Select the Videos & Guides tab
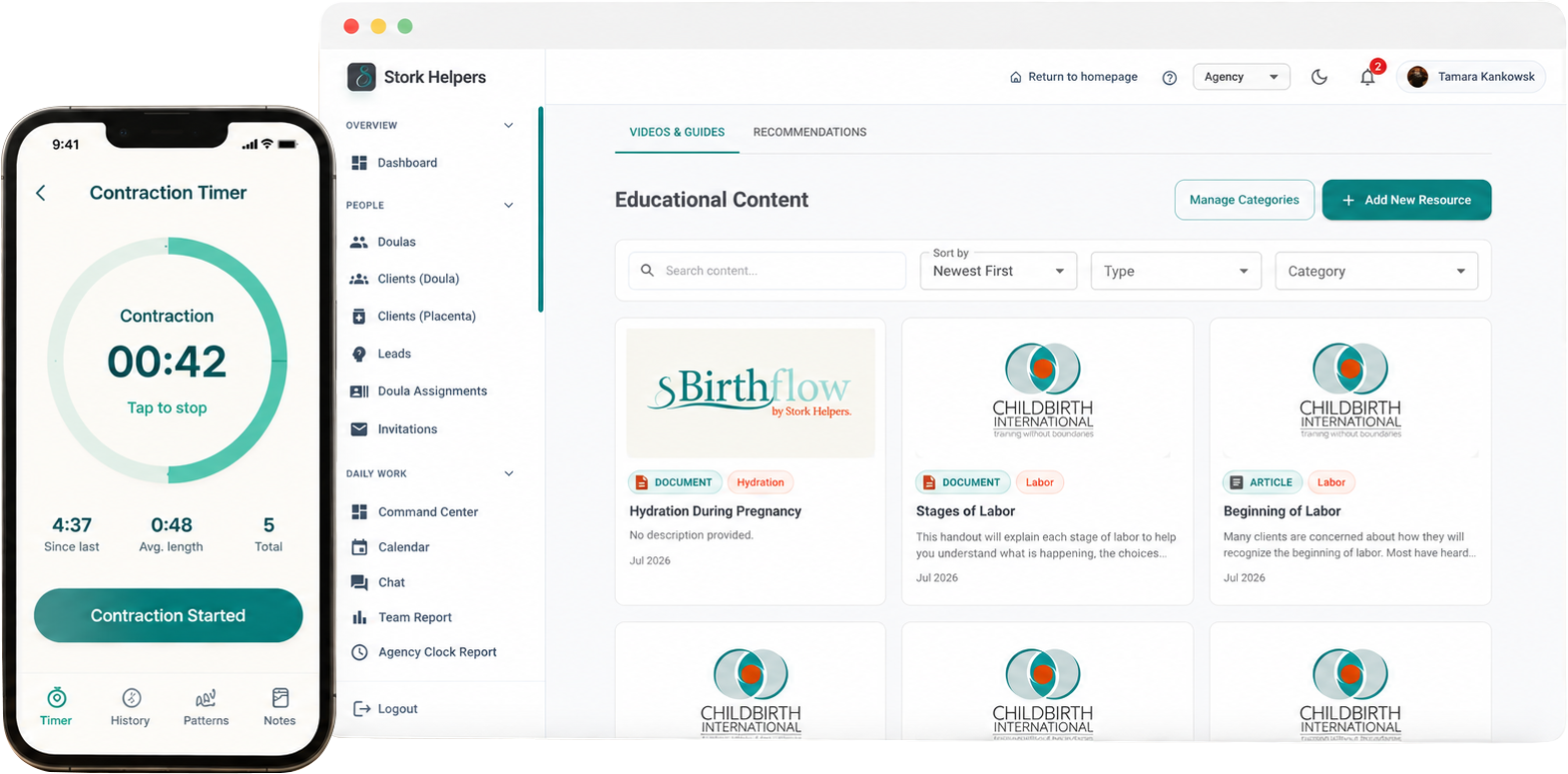Viewport: 1568px width, 774px height. point(677,132)
